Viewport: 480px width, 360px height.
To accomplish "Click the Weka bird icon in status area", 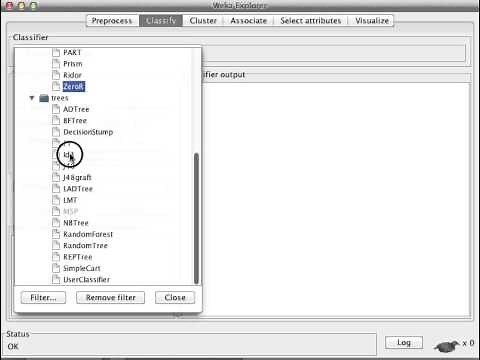I will coord(447,347).
